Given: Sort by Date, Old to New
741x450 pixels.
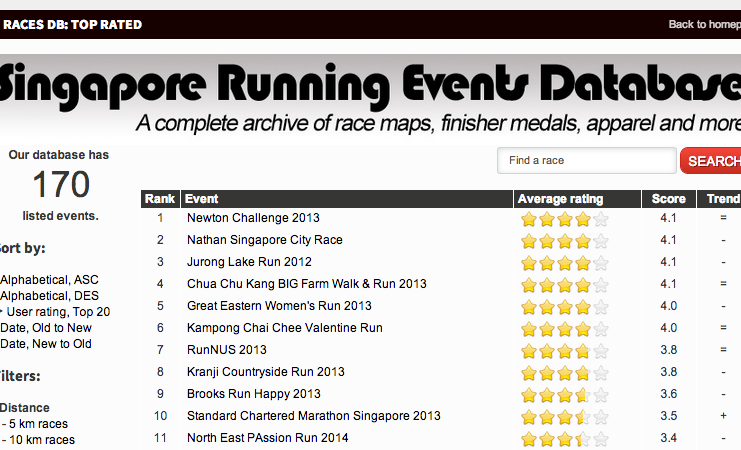Looking at the screenshot, I should 46,328.
